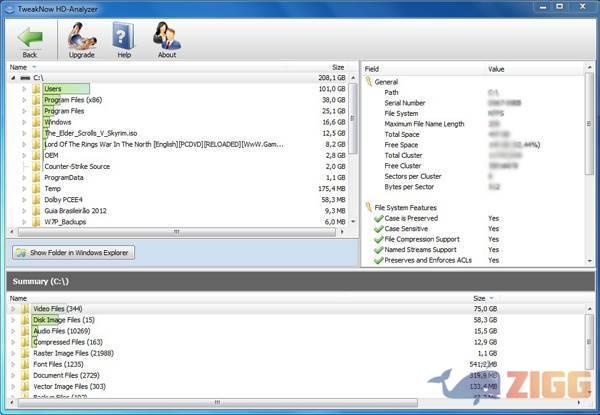Screen dimensions: 600x415
Task: Click the 75,0 GB Video Files size
Action: [485, 309]
